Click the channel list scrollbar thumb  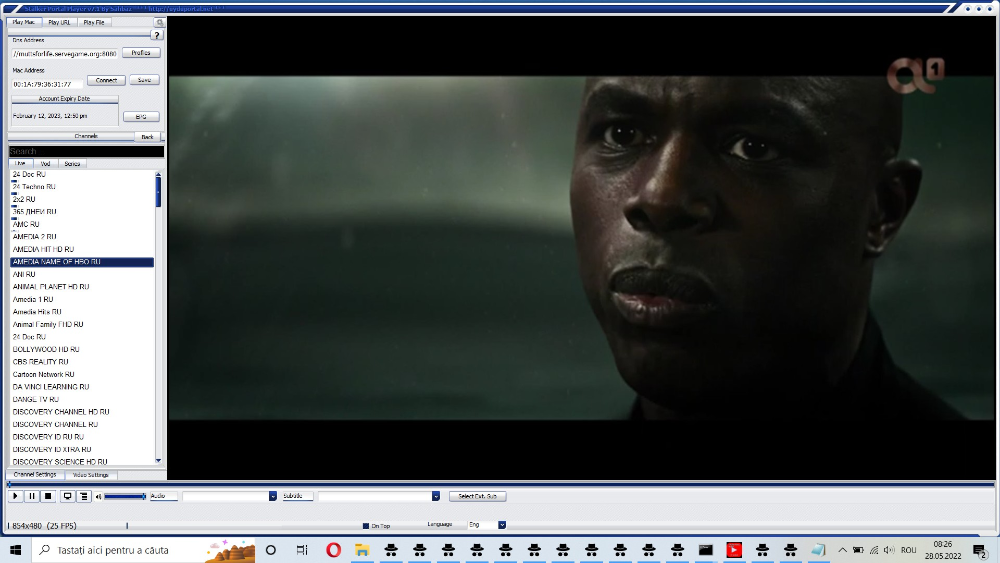click(x=158, y=192)
